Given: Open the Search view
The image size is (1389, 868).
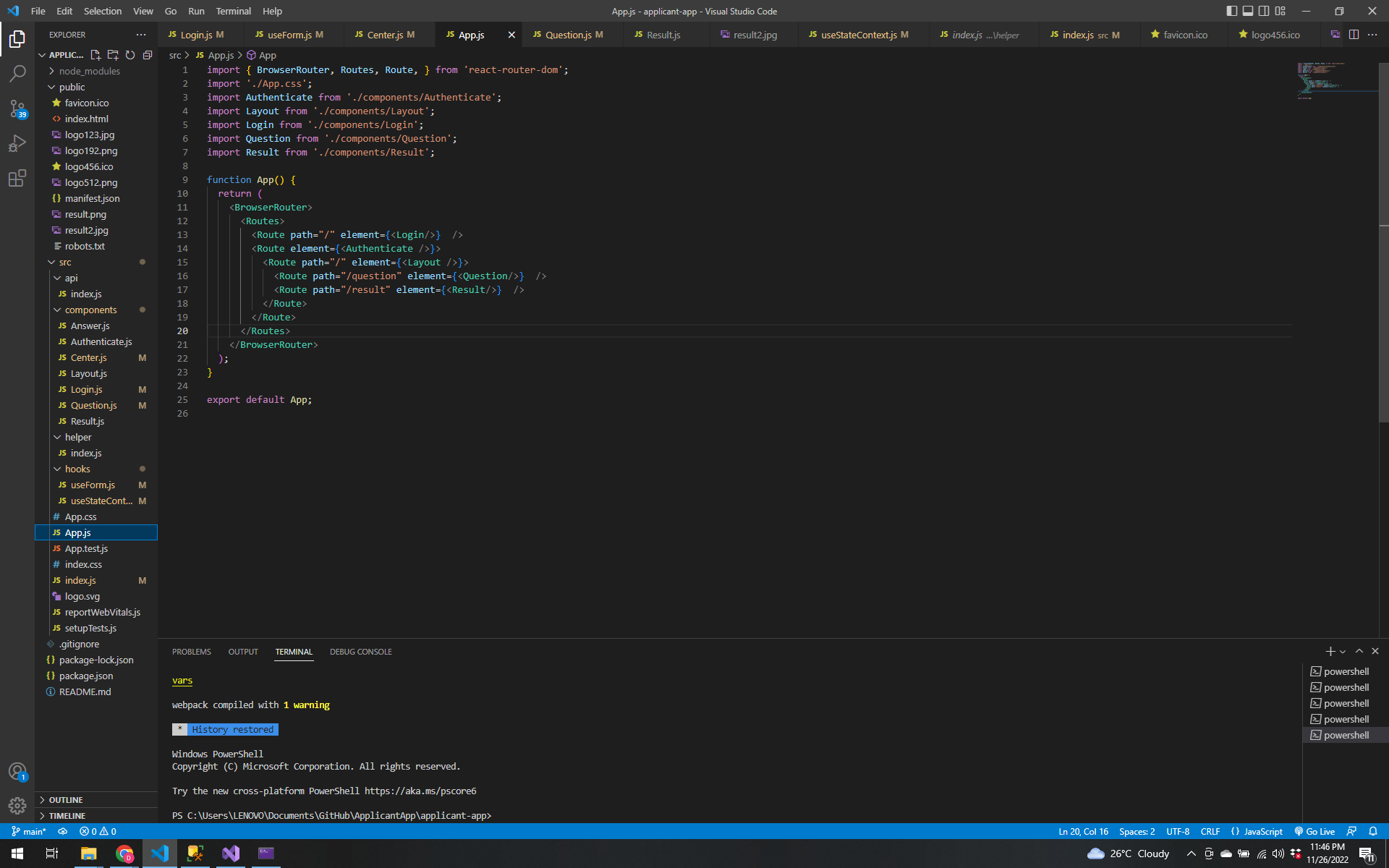Looking at the screenshot, I should click(17, 74).
